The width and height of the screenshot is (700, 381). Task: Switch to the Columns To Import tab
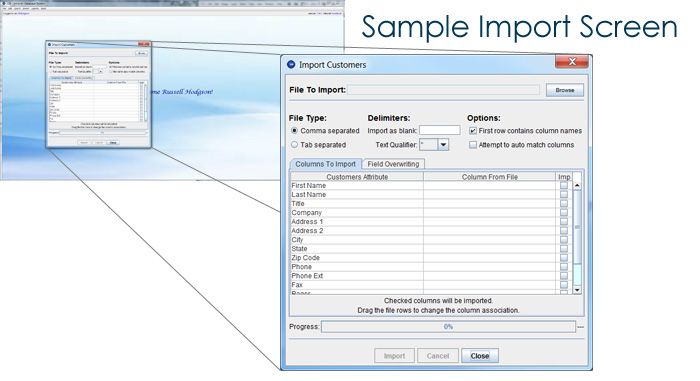tap(325, 164)
